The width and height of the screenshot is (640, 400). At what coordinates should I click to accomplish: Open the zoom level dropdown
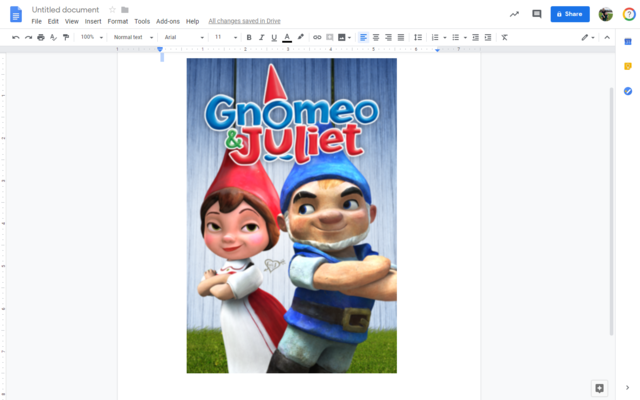(x=91, y=37)
